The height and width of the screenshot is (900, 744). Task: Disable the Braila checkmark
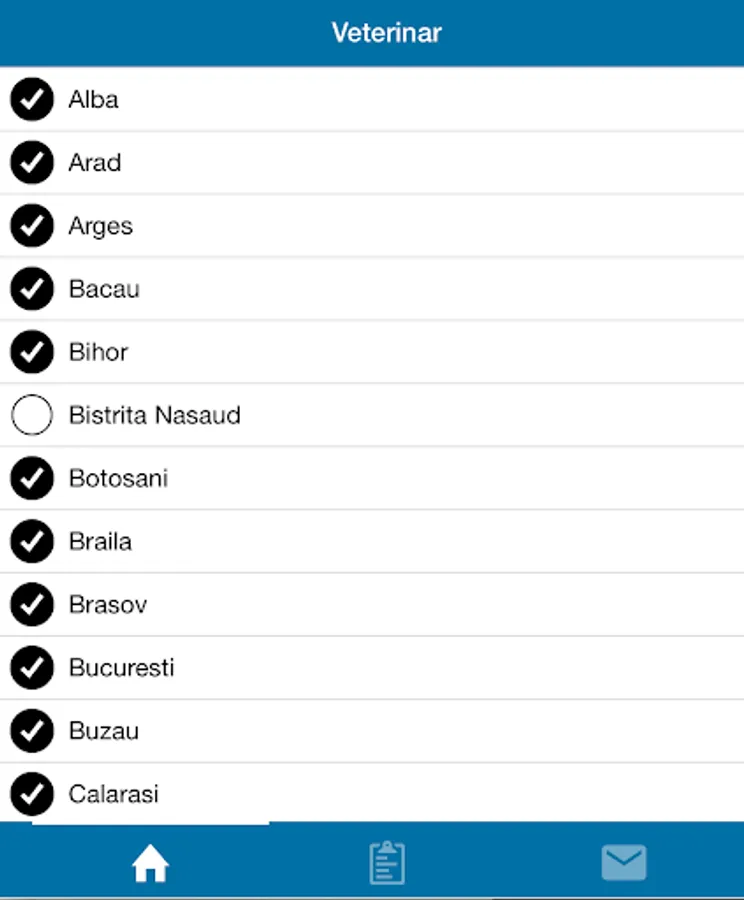[x=32, y=541]
